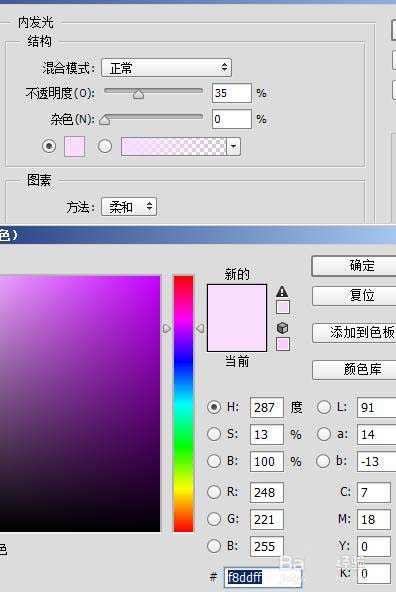Select the R red radio button
Image resolution: width=396 pixels, height=592 pixels.
[214, 492]
